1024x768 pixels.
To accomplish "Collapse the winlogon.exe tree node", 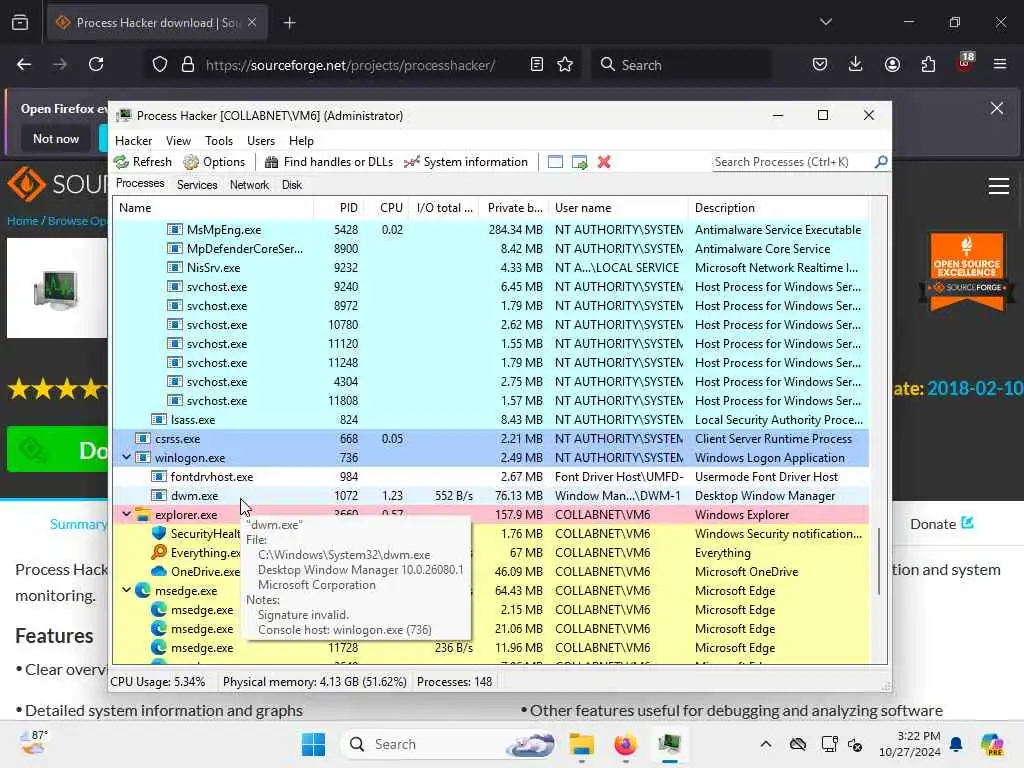I will [127, 458].
